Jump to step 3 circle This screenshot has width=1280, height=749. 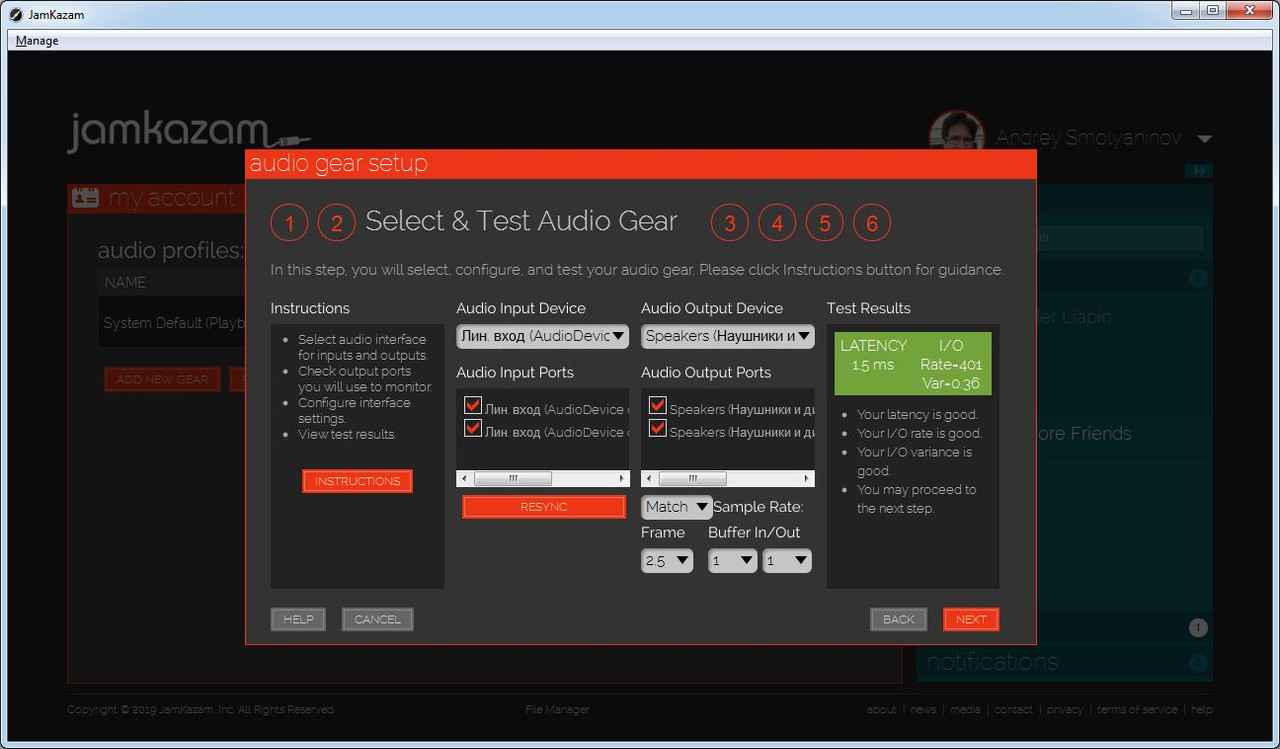pos(730,223)
